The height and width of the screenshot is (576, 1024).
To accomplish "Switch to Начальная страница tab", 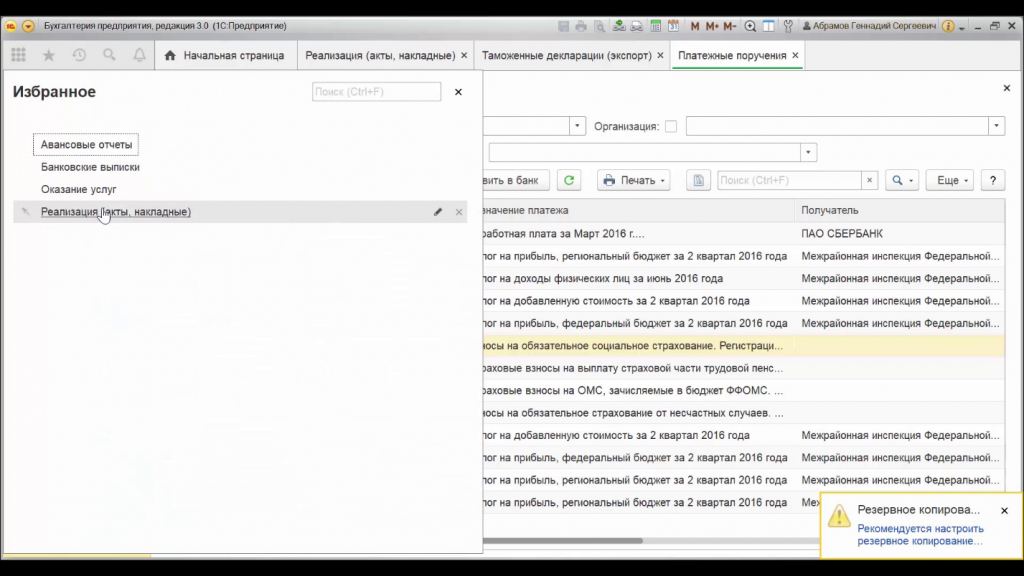I will click(x=224, y=56).
